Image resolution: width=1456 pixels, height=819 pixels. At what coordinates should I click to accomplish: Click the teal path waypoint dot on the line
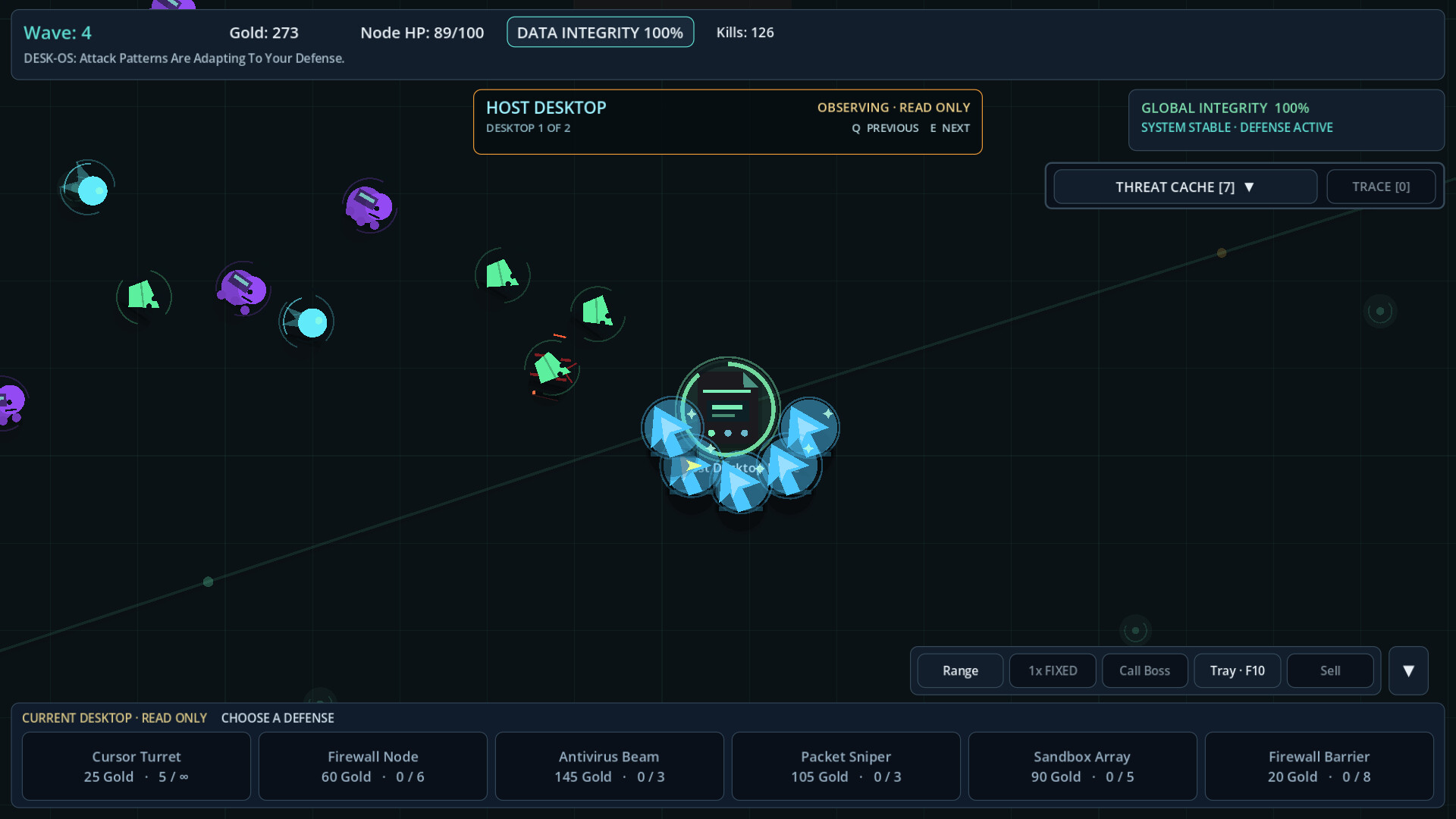pyautogui.click(x=208, y=582)
